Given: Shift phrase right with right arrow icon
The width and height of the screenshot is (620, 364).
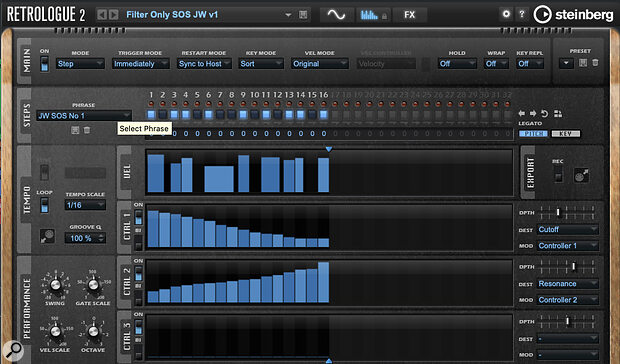Looking at the screenshot, I should tap(533, 114).
